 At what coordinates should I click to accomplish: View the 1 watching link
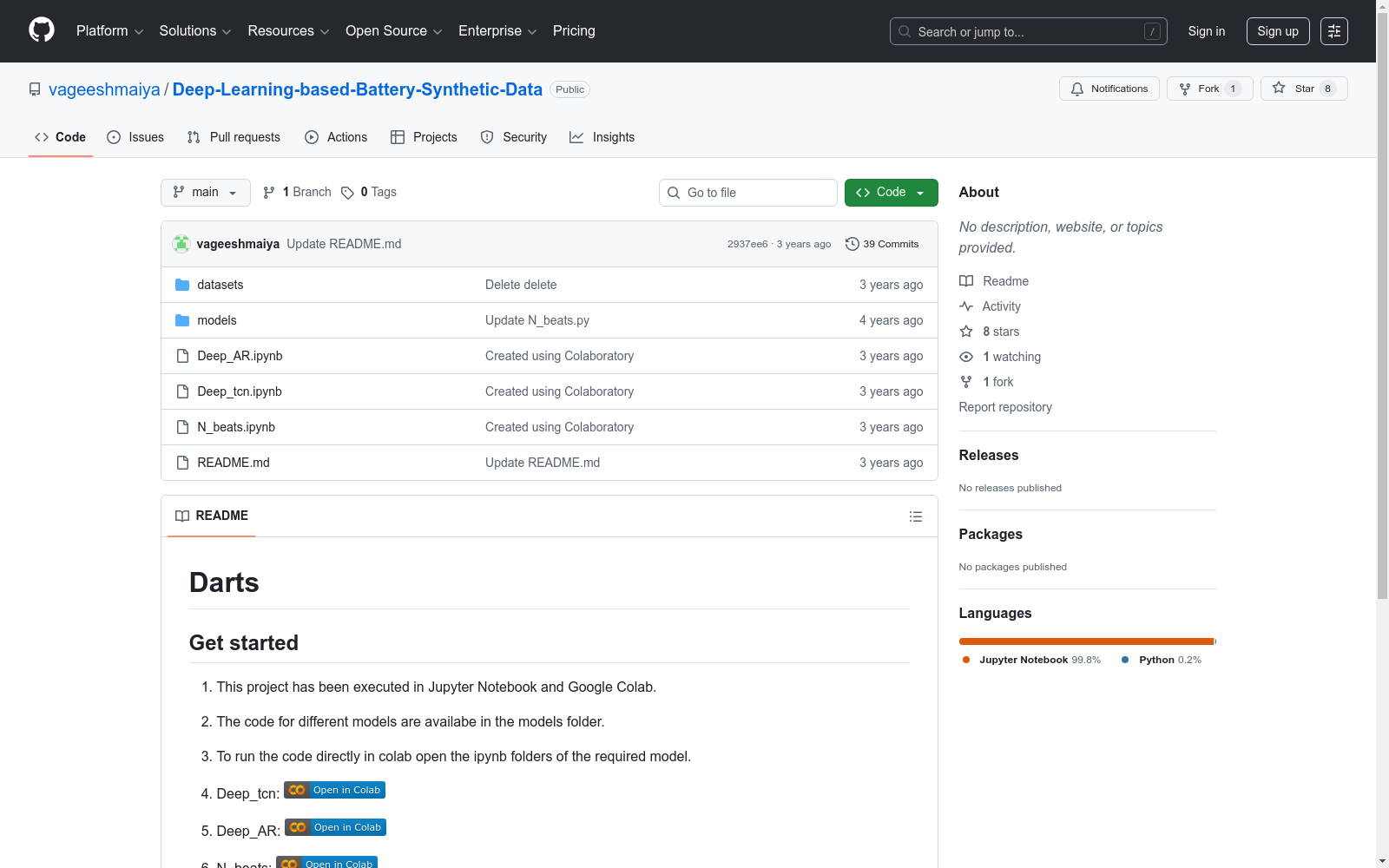click(1000, 357)
